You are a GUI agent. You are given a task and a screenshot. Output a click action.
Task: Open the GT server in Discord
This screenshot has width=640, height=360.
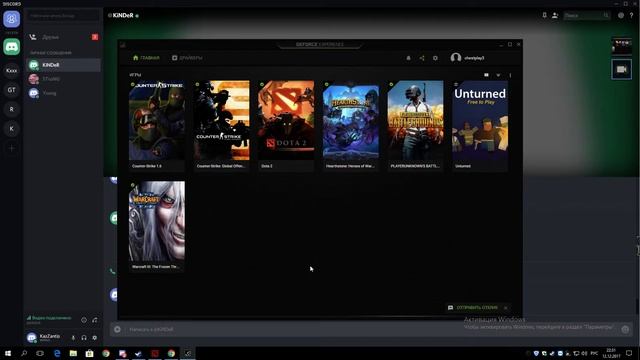pyautogui.click(x=11, y=90)
